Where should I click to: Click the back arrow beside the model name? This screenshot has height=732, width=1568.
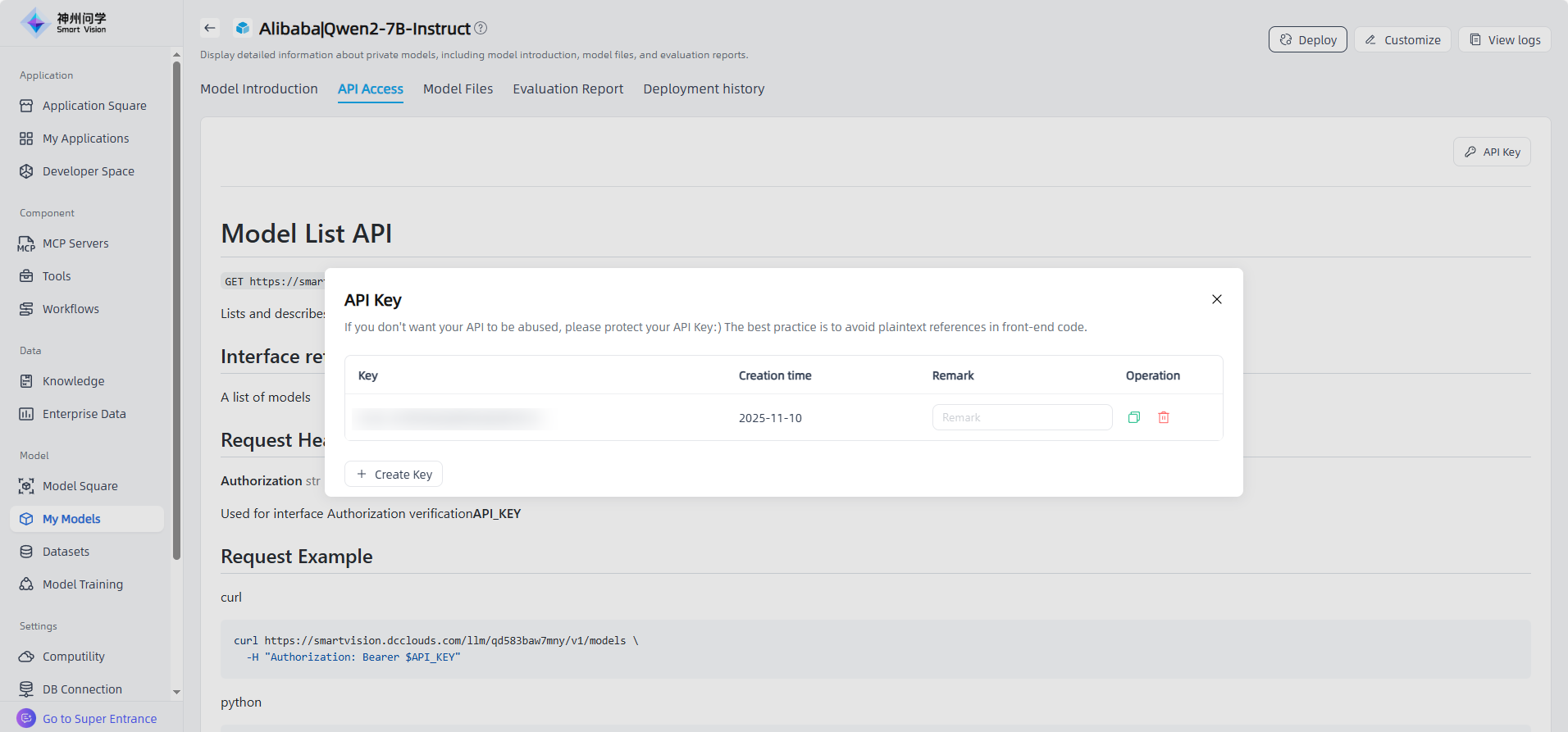[x=210, y=28]
